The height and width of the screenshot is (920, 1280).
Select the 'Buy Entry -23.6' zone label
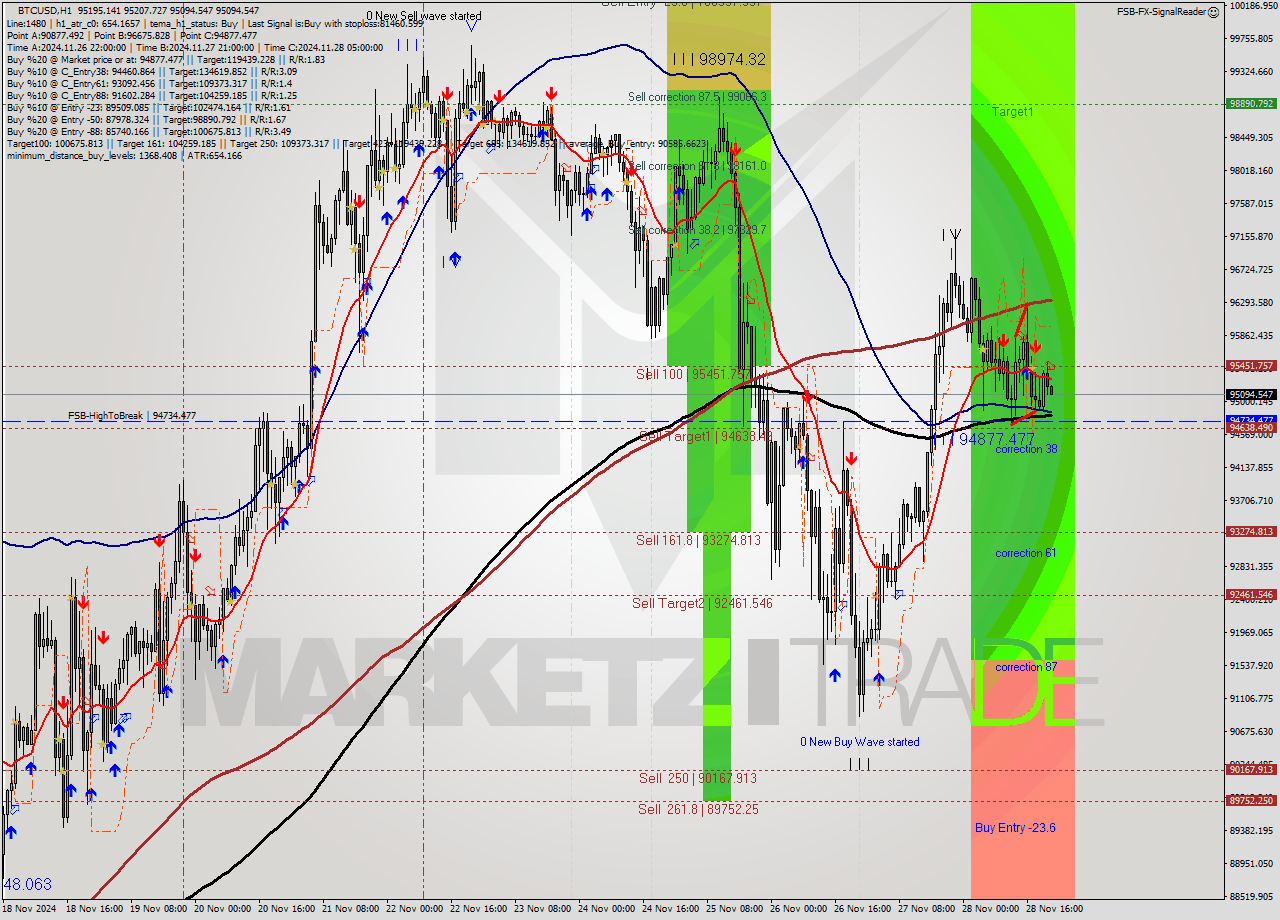pyautogui.click(x=1015, y=828)
